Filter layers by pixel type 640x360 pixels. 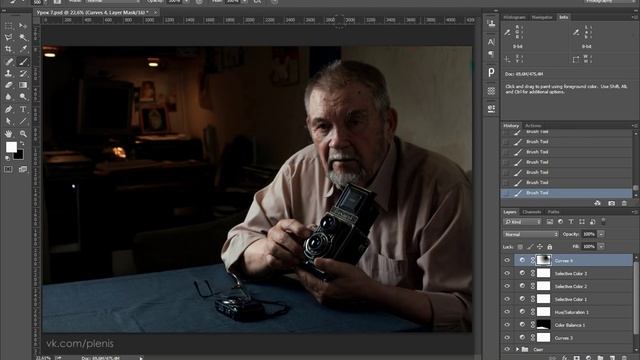(550, 222)
